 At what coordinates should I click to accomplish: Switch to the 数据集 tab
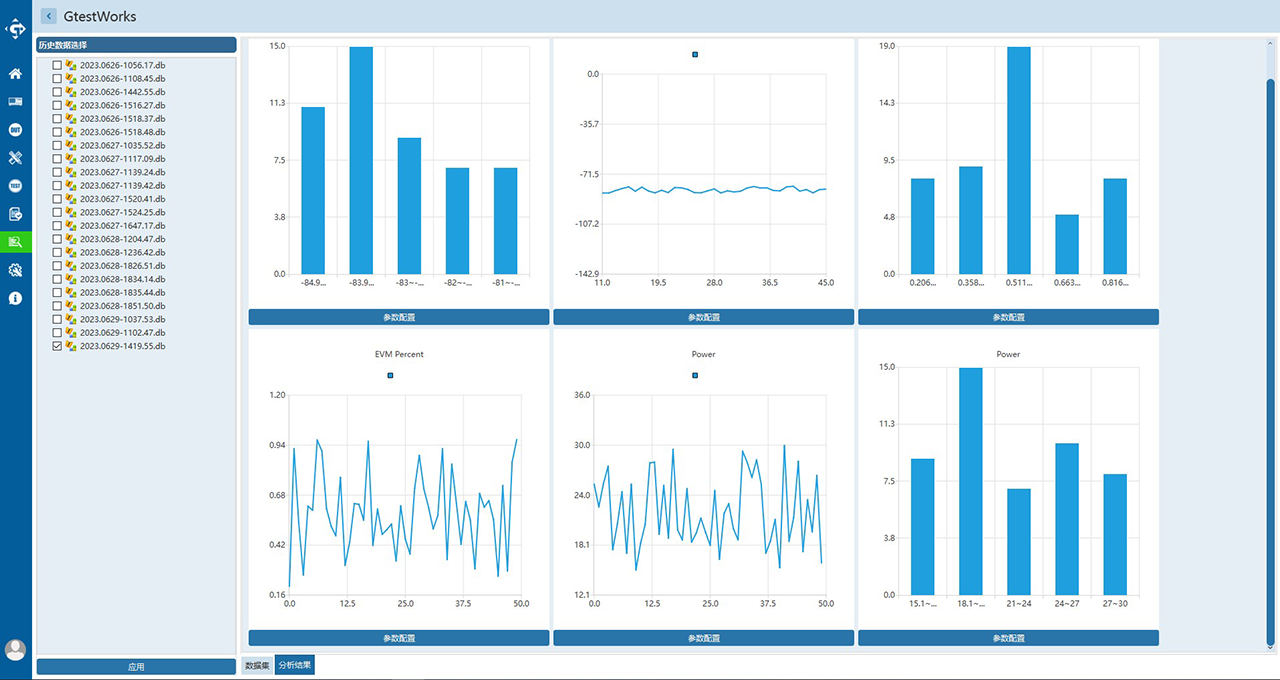pyautogui.click(x=257, y=665)
